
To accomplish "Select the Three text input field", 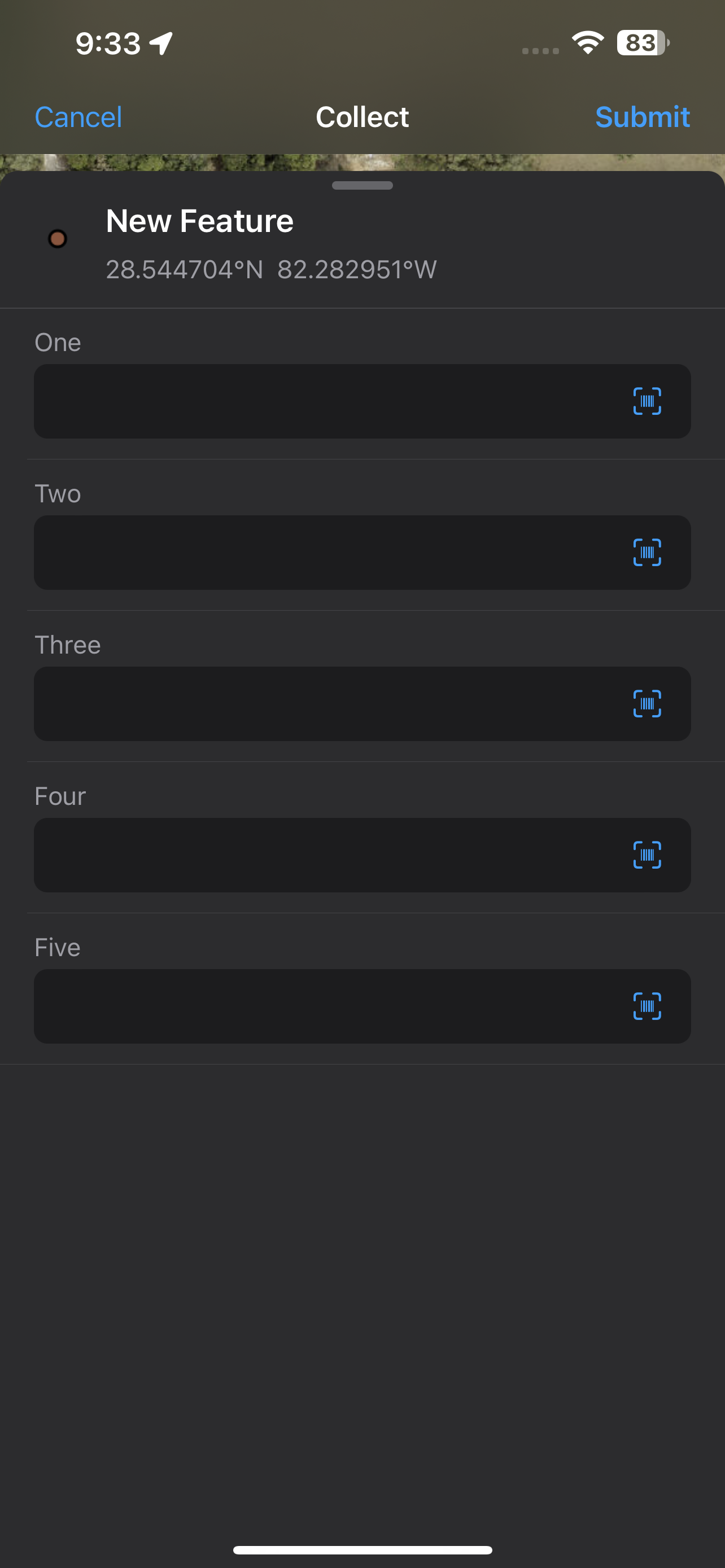I will pos(304,704).
